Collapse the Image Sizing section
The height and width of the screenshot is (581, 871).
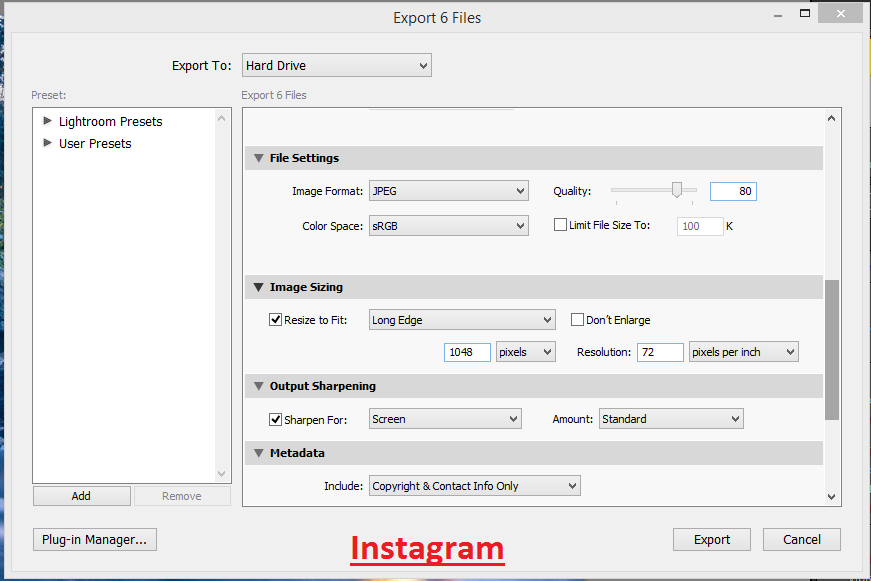click(x=258, y=287)
